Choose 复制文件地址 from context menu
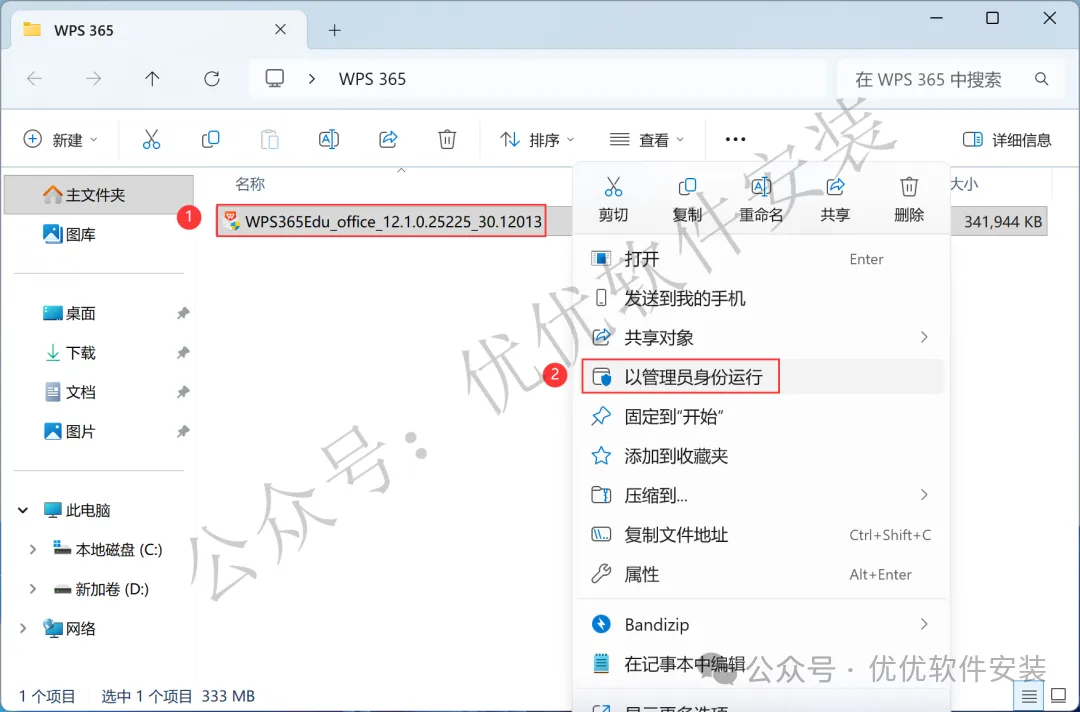This screenshot has width=1080, height=712. (x=761, y=535)
